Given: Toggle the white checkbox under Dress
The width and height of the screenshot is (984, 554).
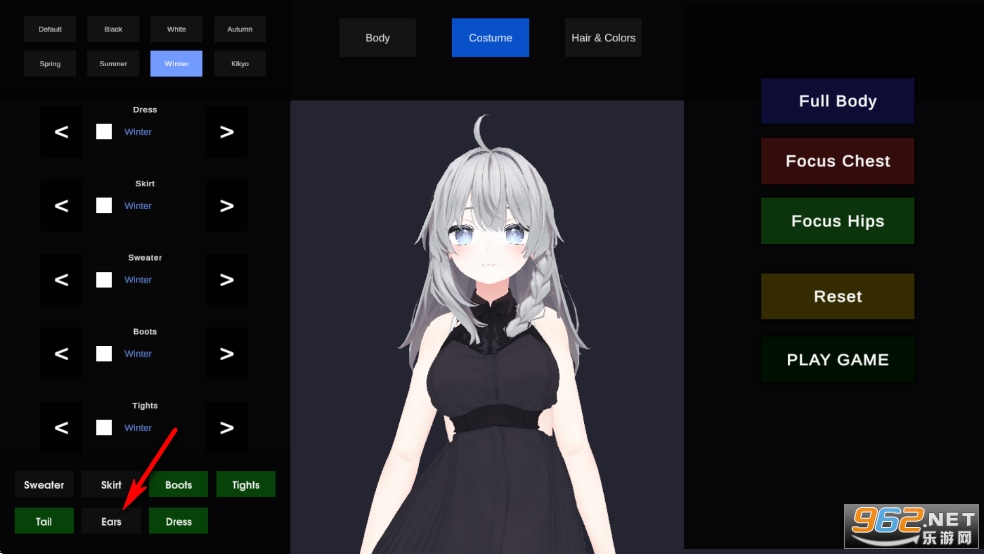Looking at the screenshot, I should coord(104,132).
